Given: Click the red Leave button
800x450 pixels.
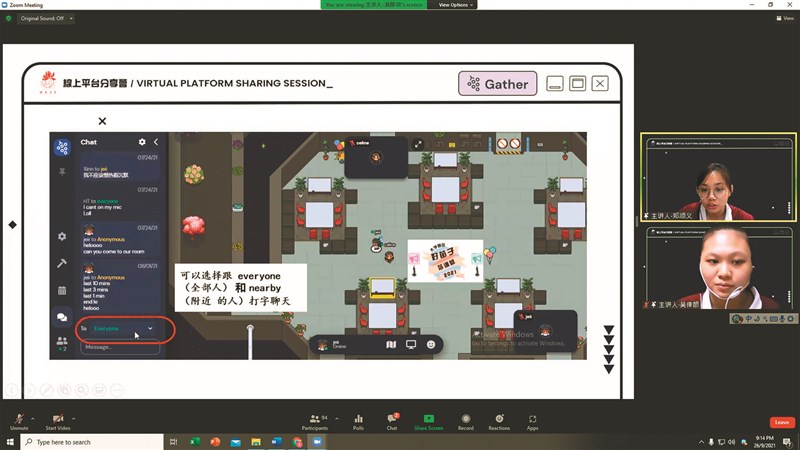Looking at the screenshot, I should click(782, 422).
